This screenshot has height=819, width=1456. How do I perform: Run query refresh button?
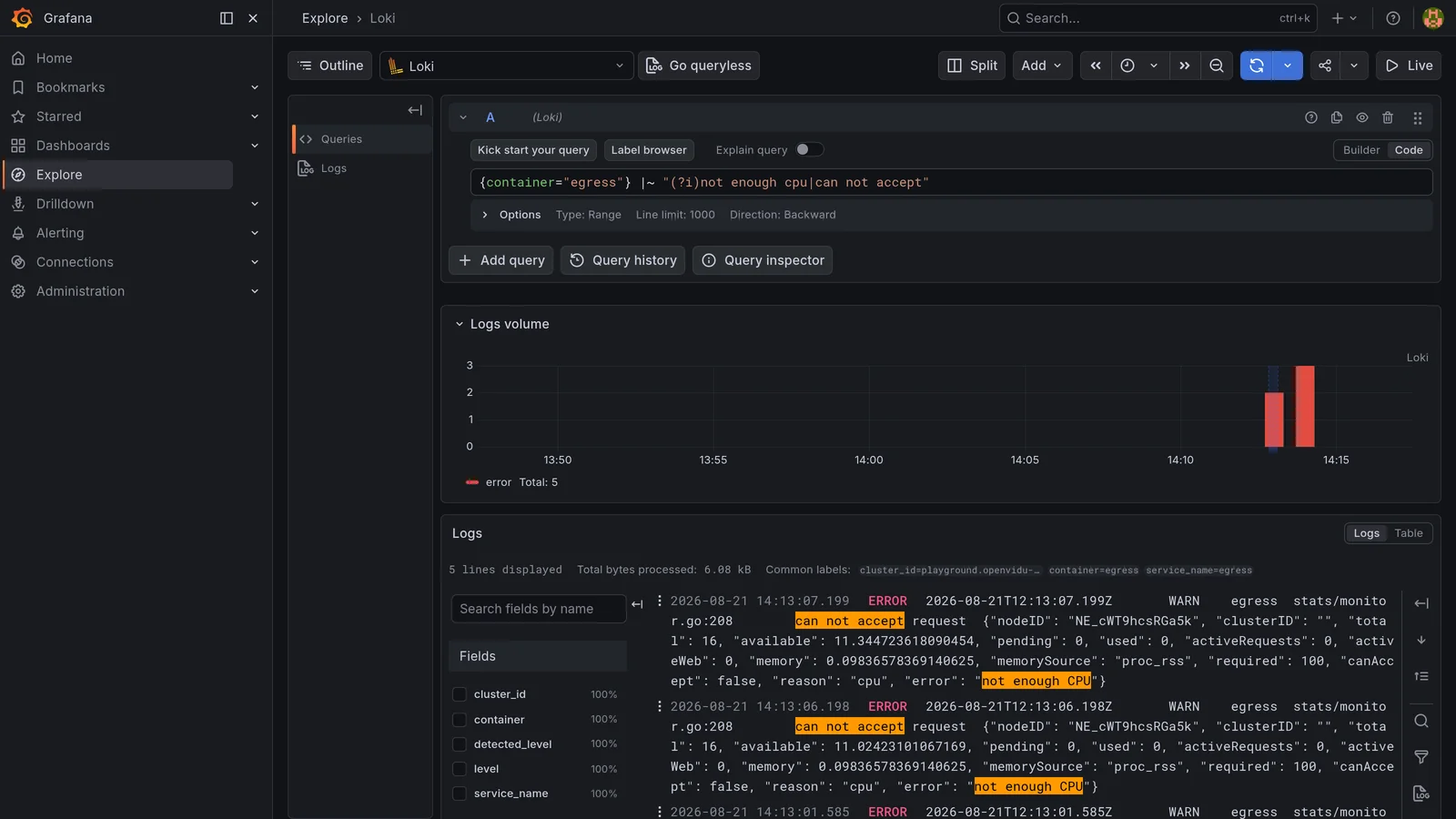click(1257, 66)
